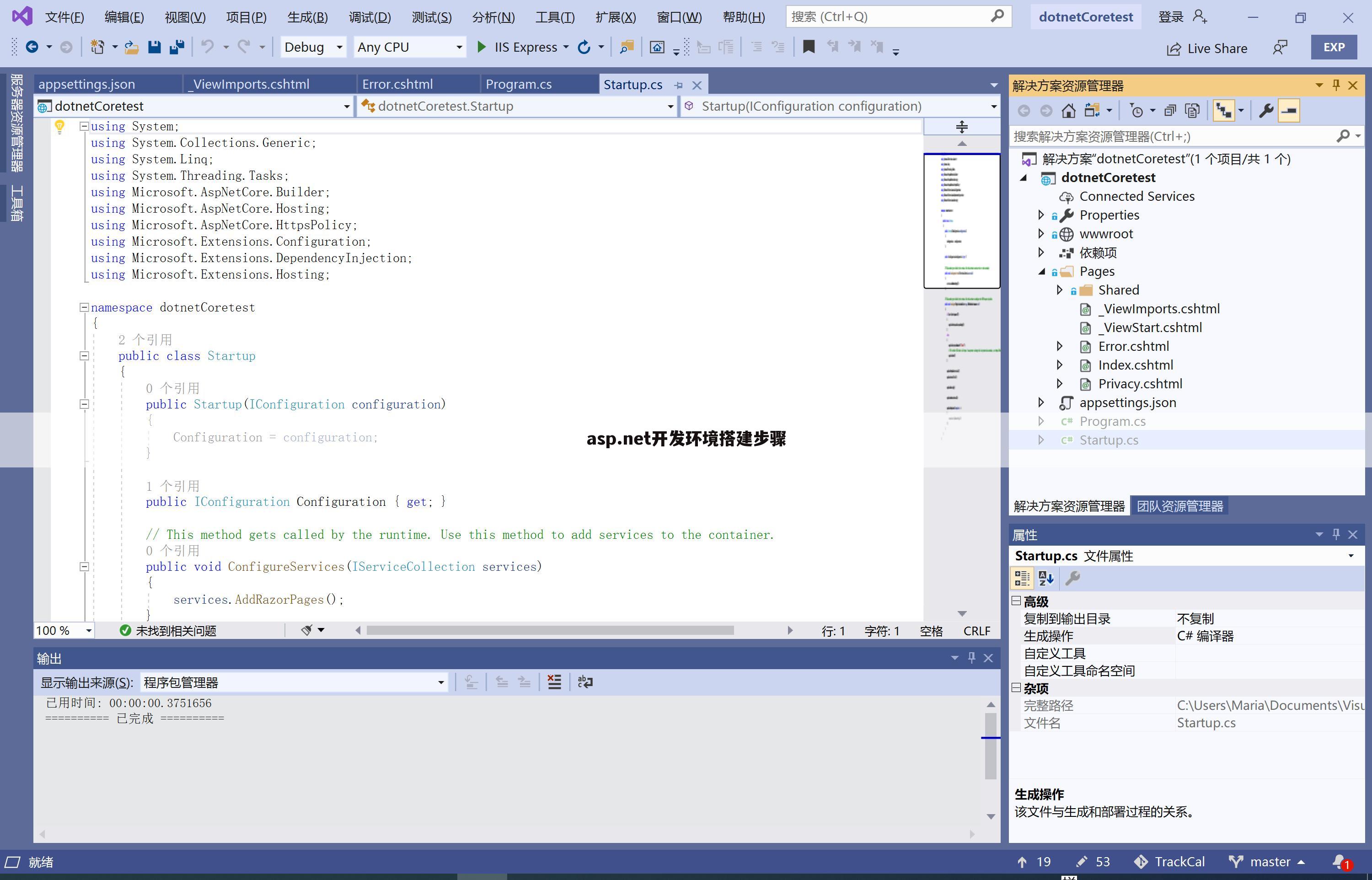Click the Open File folder icon

click(x=132, y=48)
